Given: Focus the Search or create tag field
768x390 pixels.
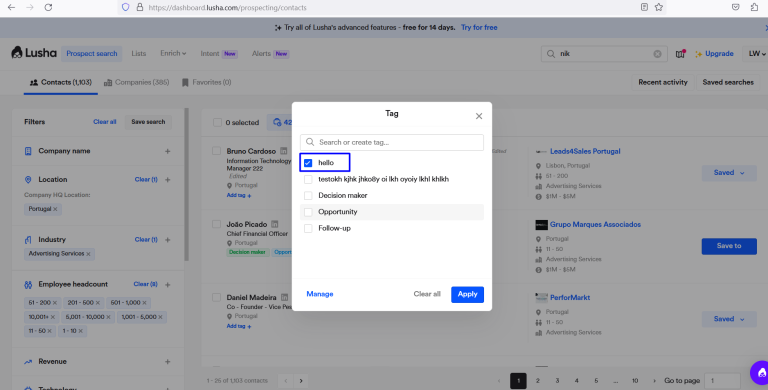Looking at the screenshot, I should pos(392,142).
